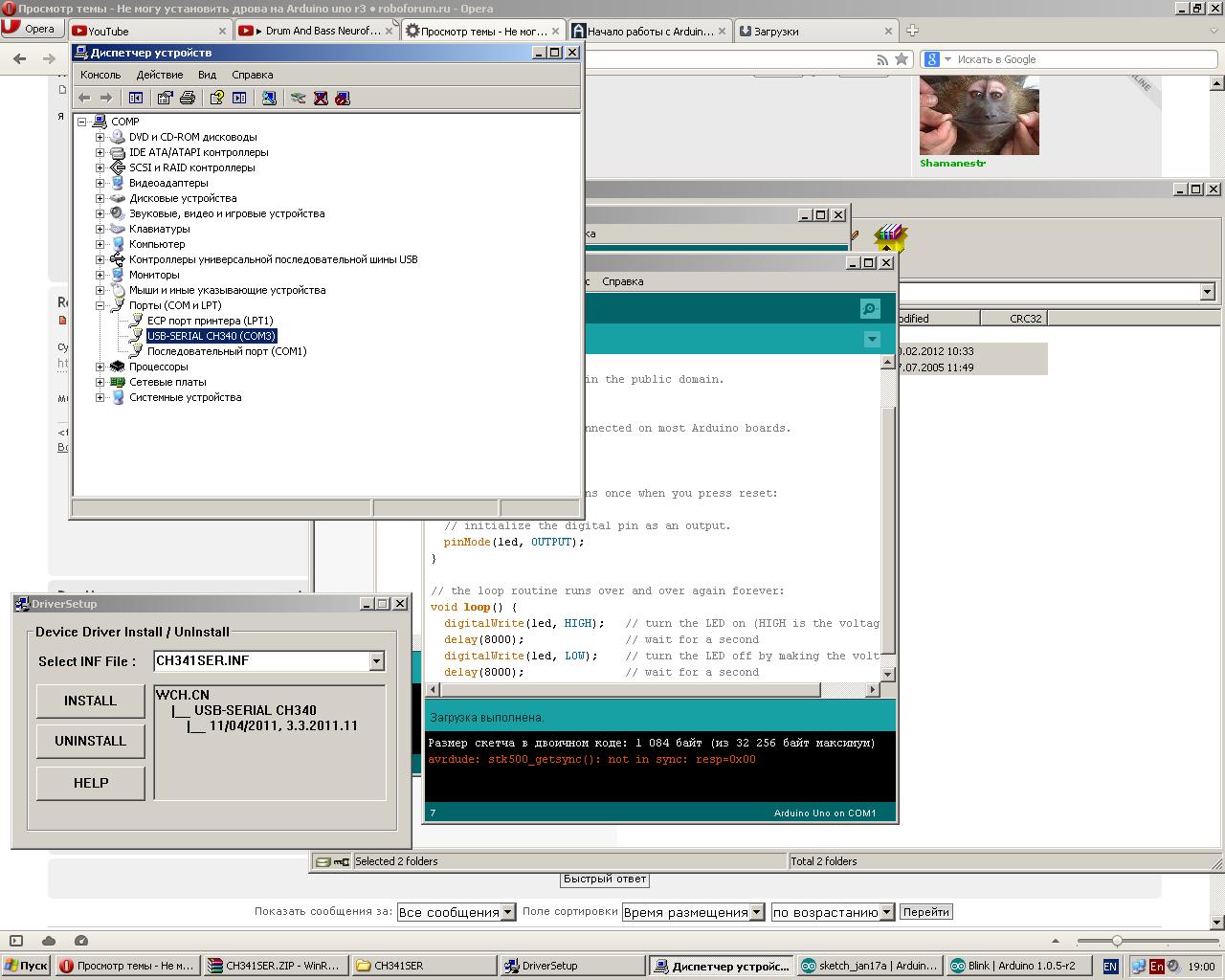
Task: Open the Arduino tab menu arrow
Action: pos(871,339)
